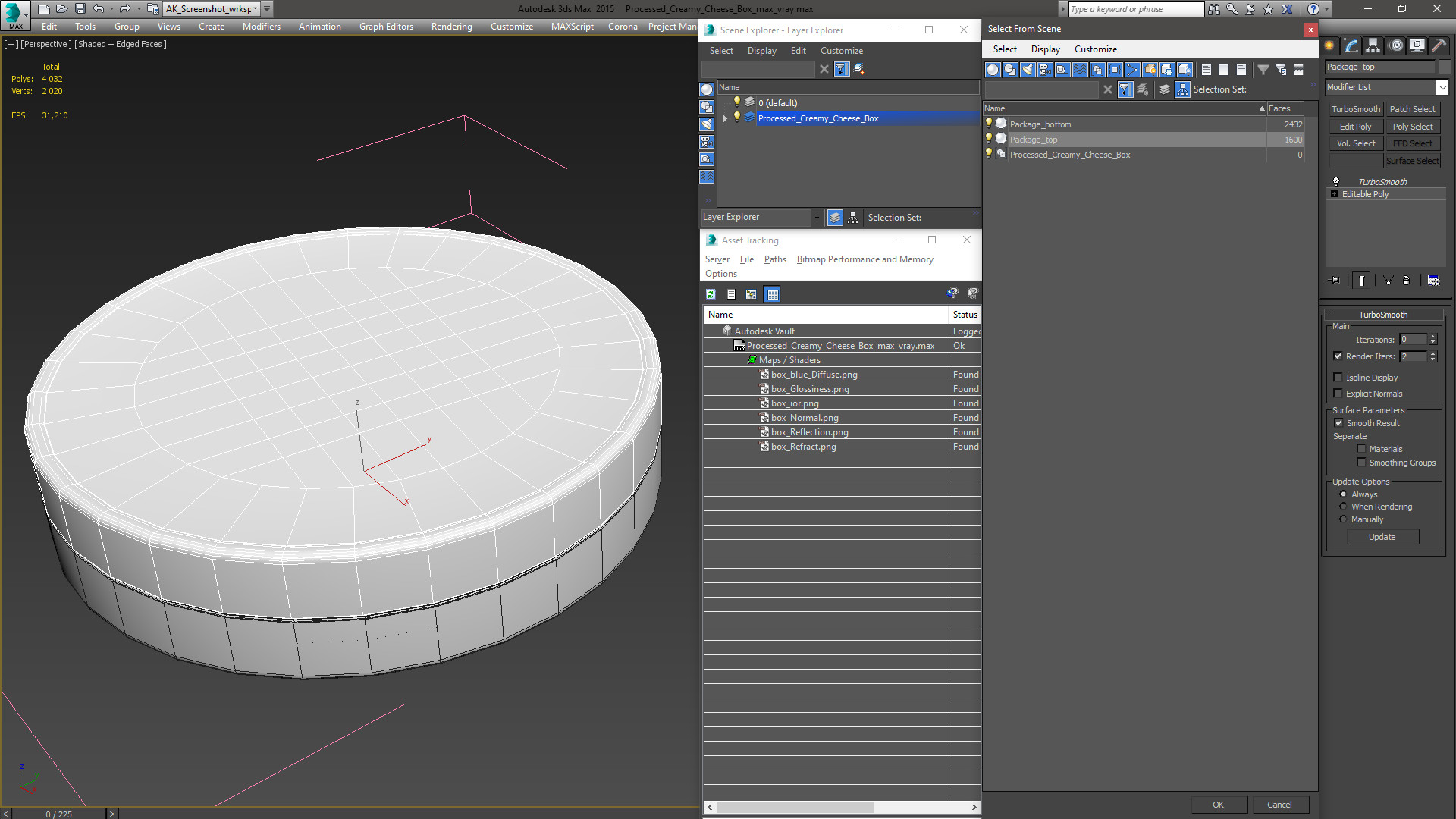Open Bitmap Performance and Memory menu
The image size is (1456, 819).
(864, 259)
